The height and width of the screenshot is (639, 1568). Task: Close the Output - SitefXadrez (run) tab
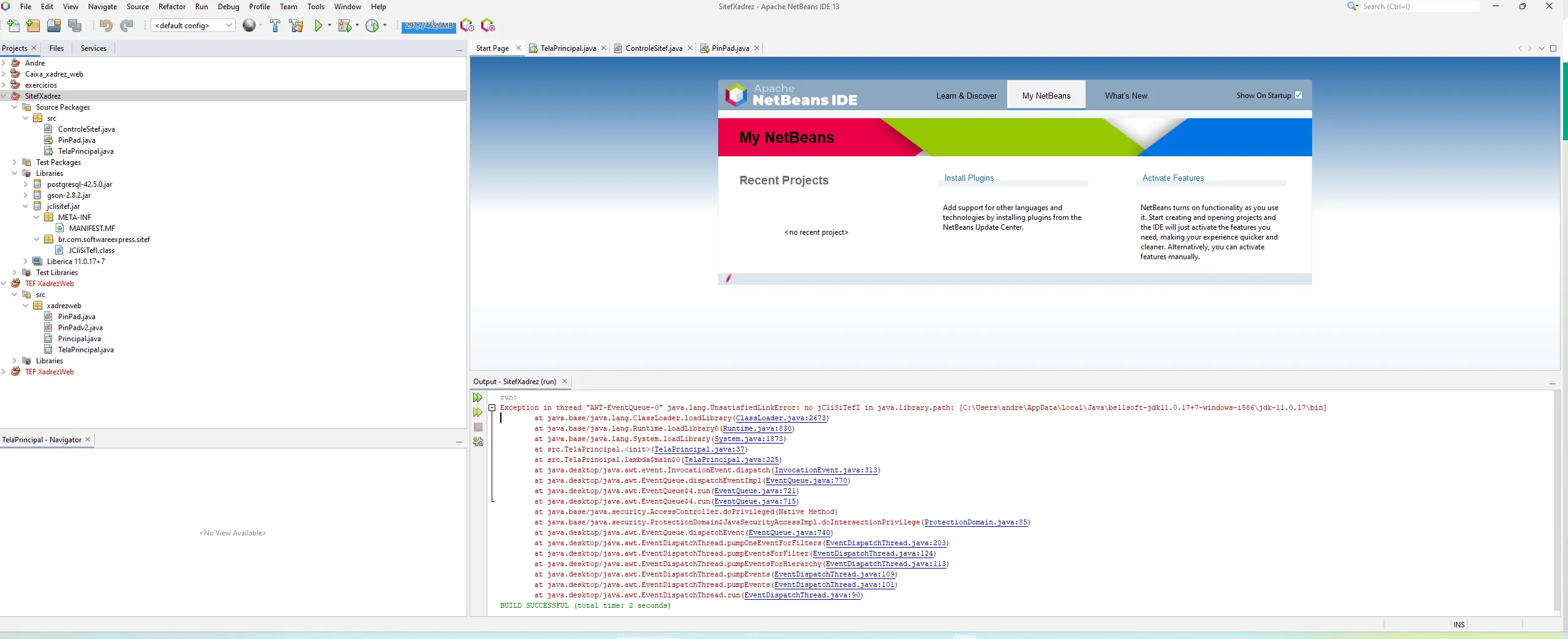[x=565, y=381]
